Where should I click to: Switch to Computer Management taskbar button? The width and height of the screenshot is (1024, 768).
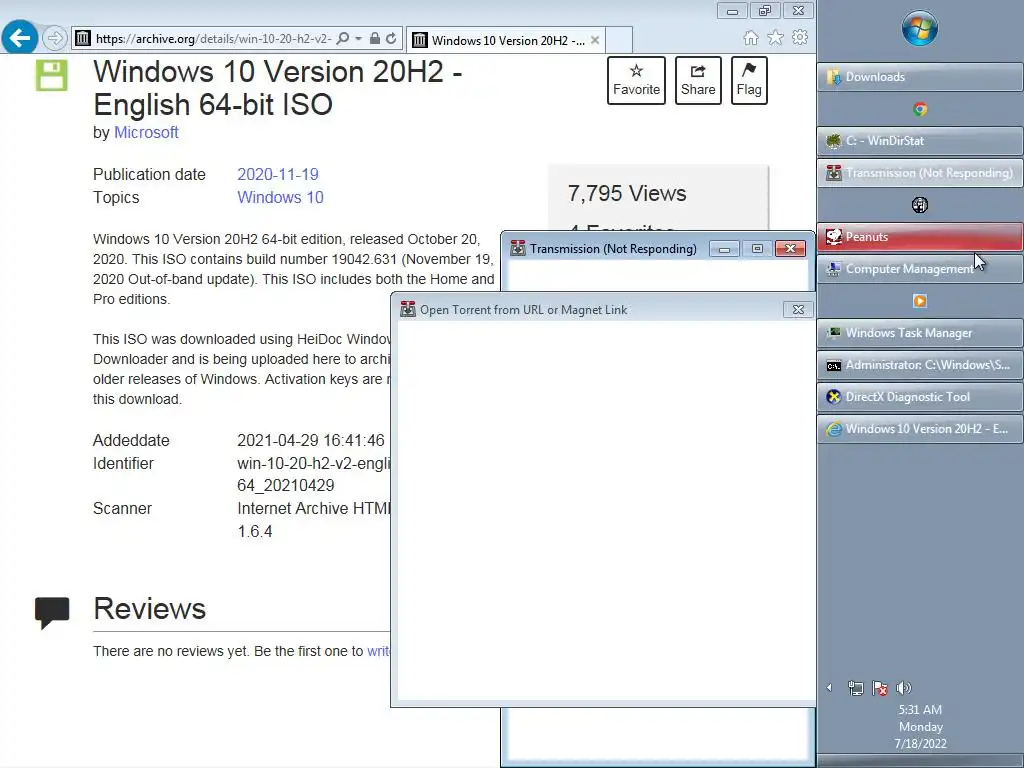(x=920, y=269)
